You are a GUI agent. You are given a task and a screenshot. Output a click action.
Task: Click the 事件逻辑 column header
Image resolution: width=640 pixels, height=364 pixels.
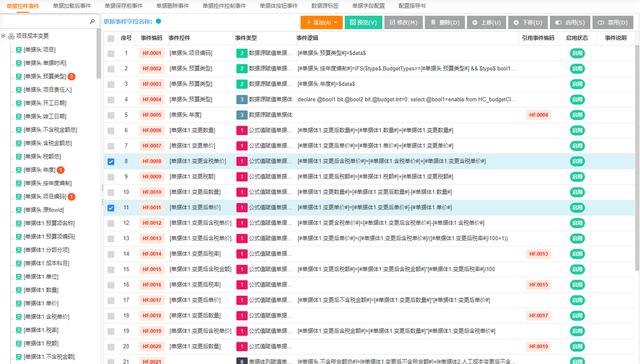pyautogui.click(x=307, y=38)
